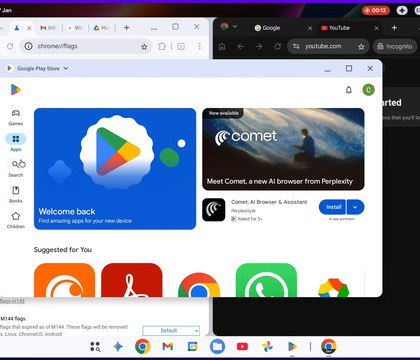420x360 pixels.
Task: Bookmark the youtube.com page
Action: click(x=361, y=47)
